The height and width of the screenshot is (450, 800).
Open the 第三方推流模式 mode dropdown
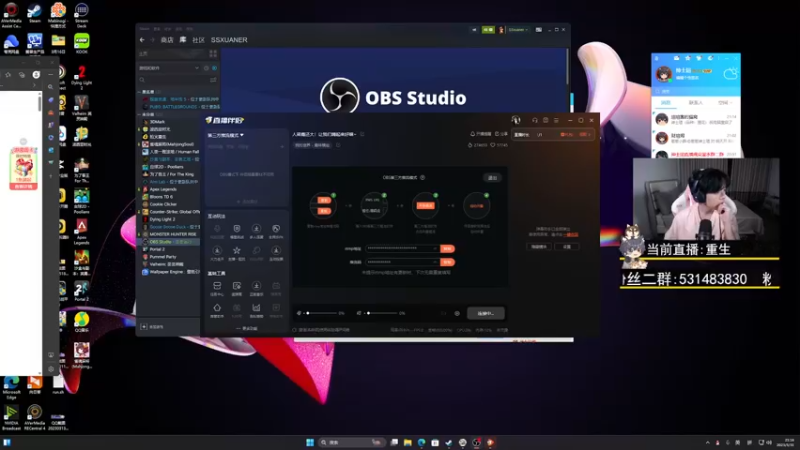click(226, 135)
